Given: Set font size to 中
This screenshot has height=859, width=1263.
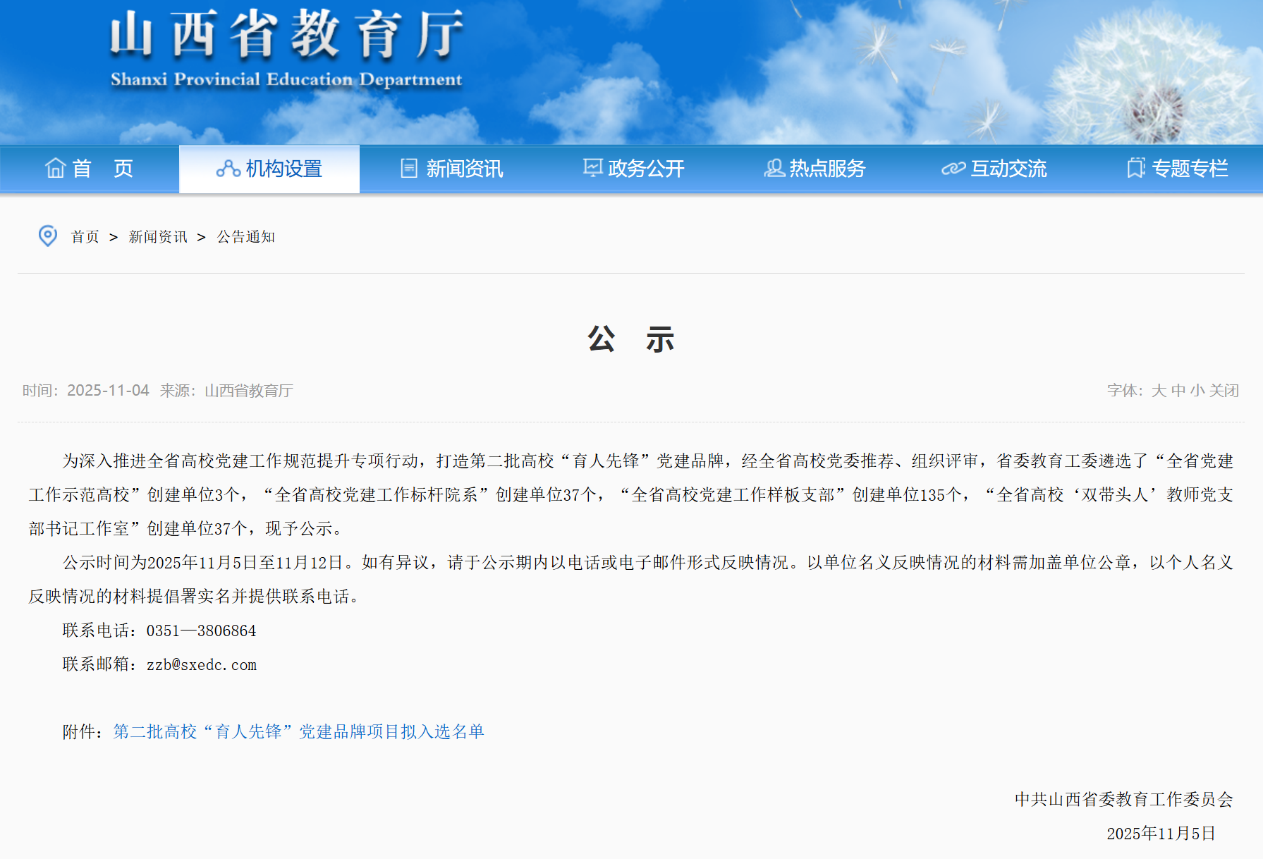Looking at the screenshot, I should (1178, 390).
